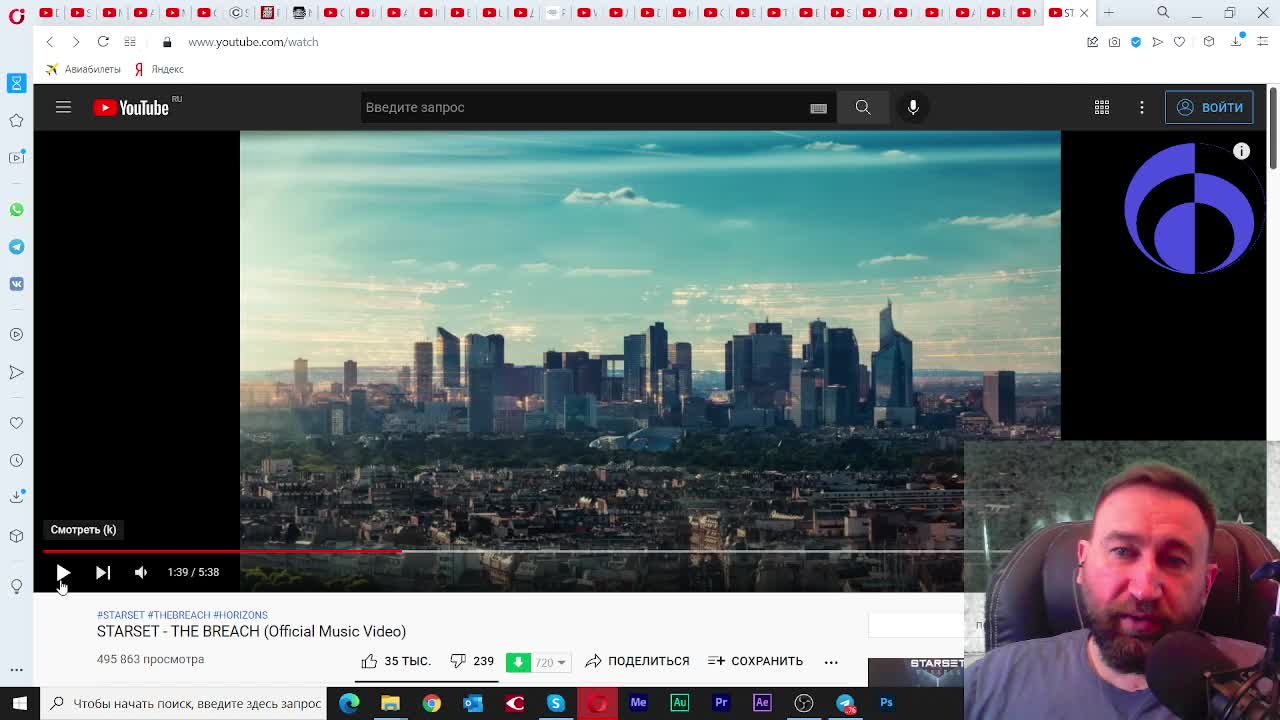Open sidebar setup three dots
The width and height of the screenshot is (1280, 720).
click(x=16, y=669)
